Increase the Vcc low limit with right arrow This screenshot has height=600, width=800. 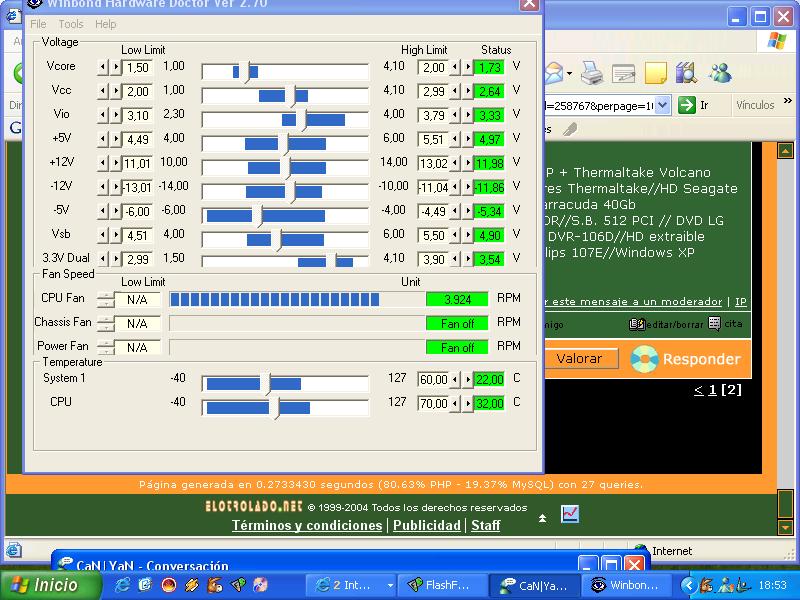coord(116,91)
